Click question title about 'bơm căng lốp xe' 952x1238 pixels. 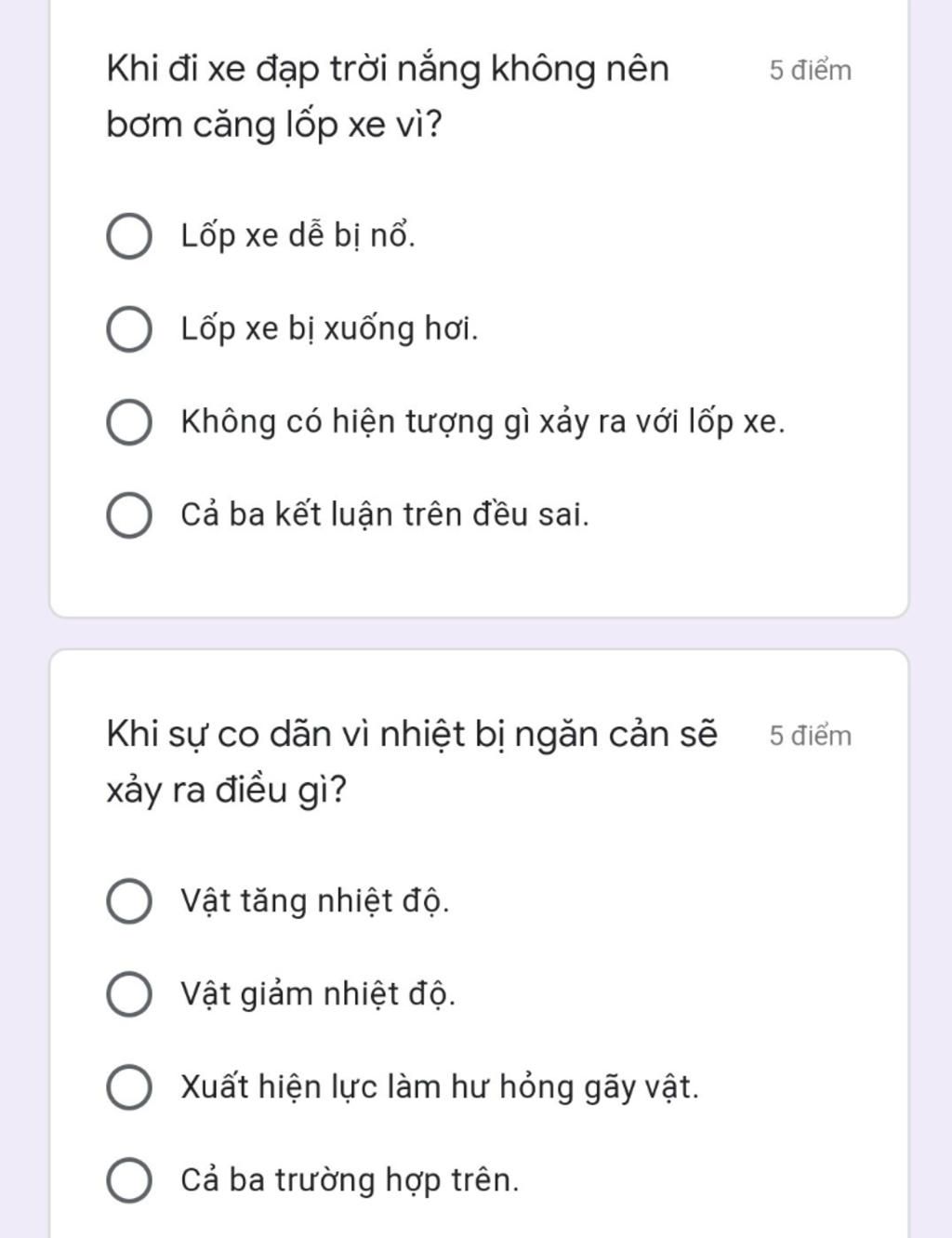pyautogui.click(x=388, y=97)
